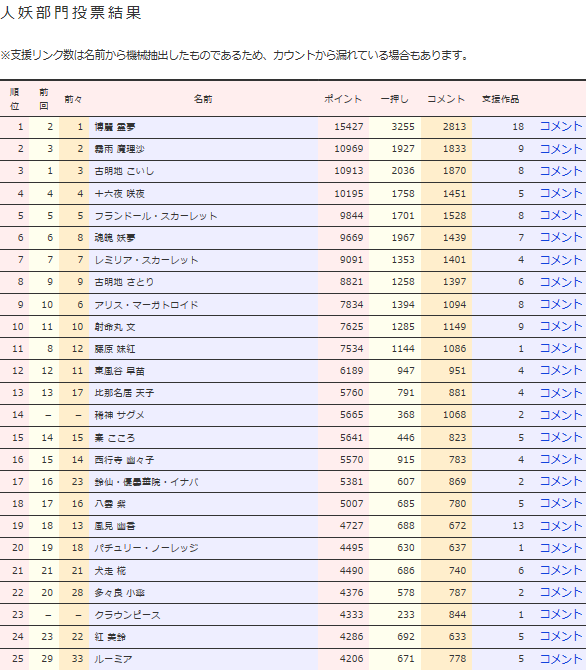586x670 pixels.
Task: Click the 支援作品 column header
Action: tap(501, 99)
